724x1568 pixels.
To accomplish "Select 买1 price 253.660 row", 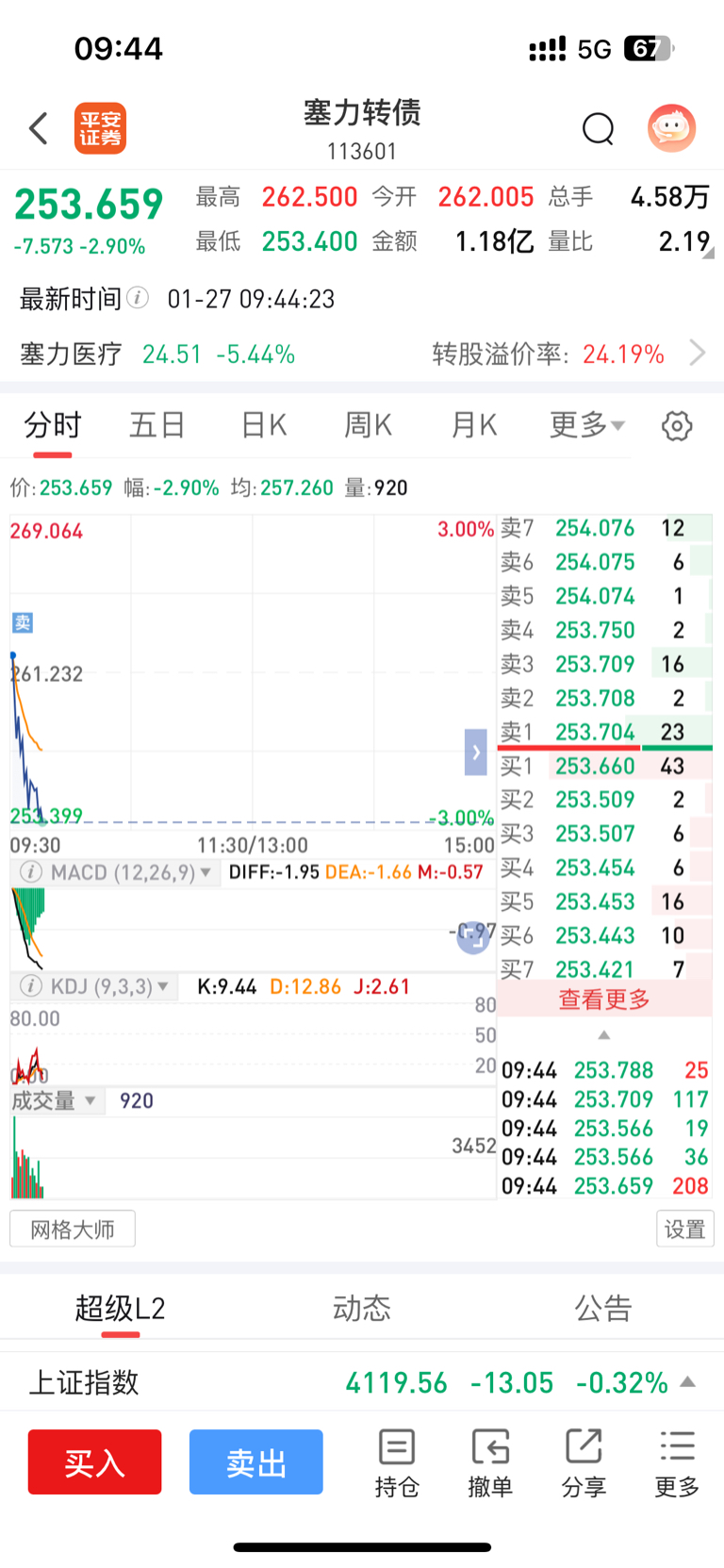I will pyautogui.click(x=604, y=766).
